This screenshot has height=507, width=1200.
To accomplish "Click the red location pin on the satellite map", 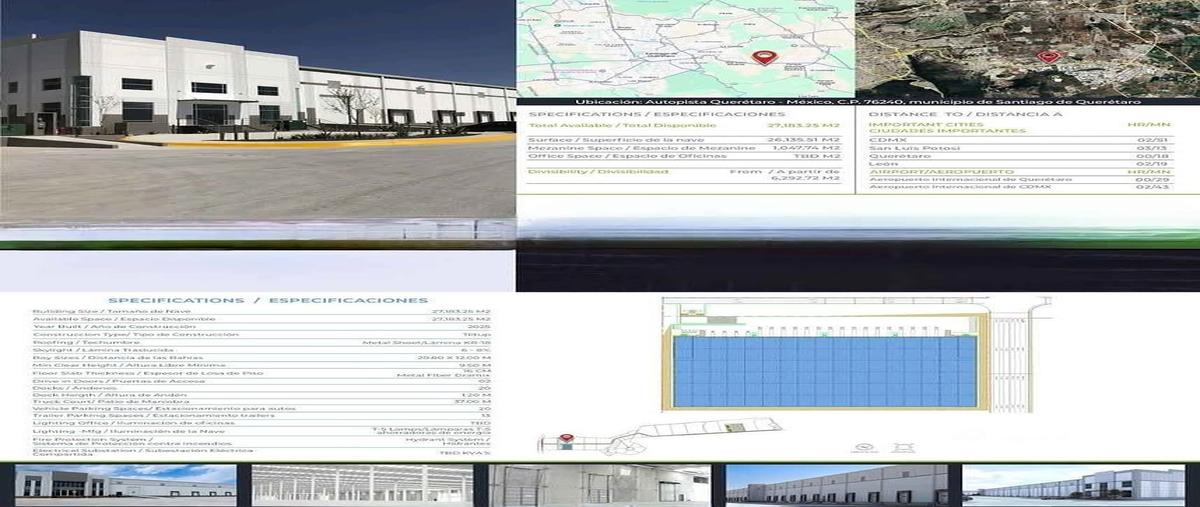I will click(1047, 56).
